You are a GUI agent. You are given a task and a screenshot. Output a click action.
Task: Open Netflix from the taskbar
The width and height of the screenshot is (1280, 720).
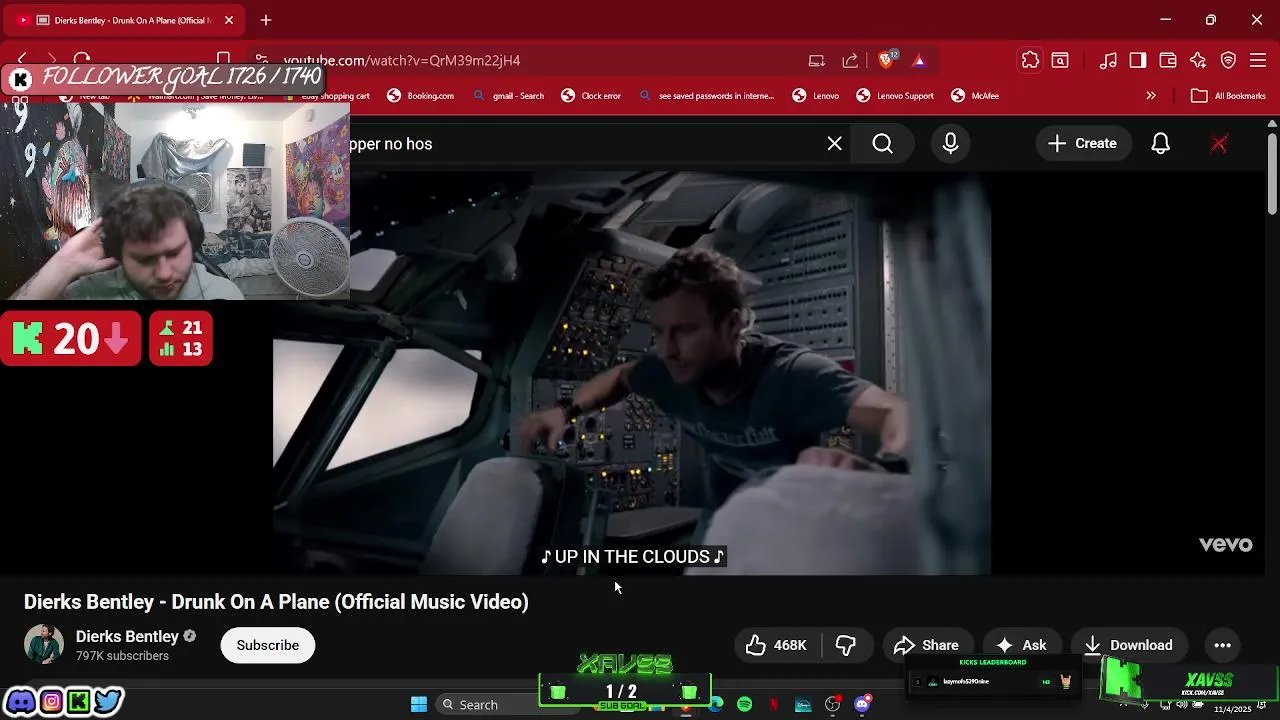click(x=774, y=705)
